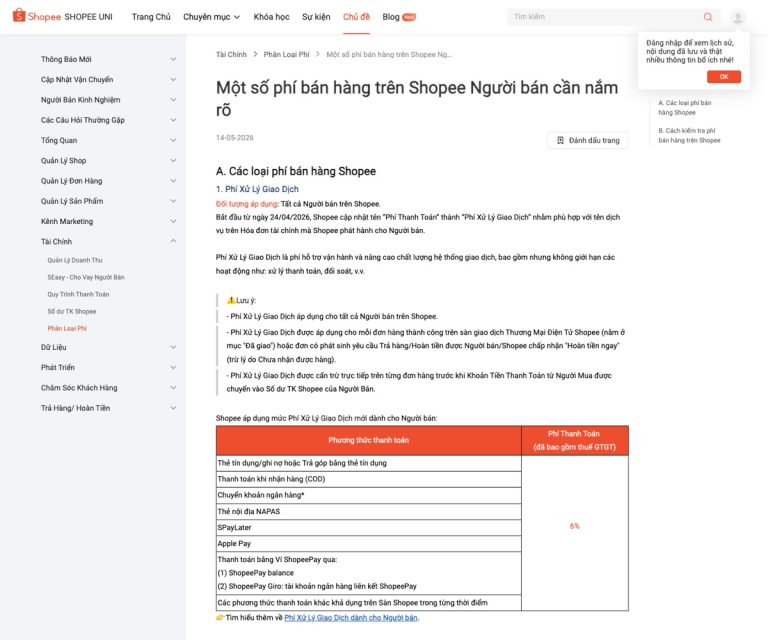Expand Tổng Quan sidebar section
This screenshot has width=768, height=640.
[108, 141]
